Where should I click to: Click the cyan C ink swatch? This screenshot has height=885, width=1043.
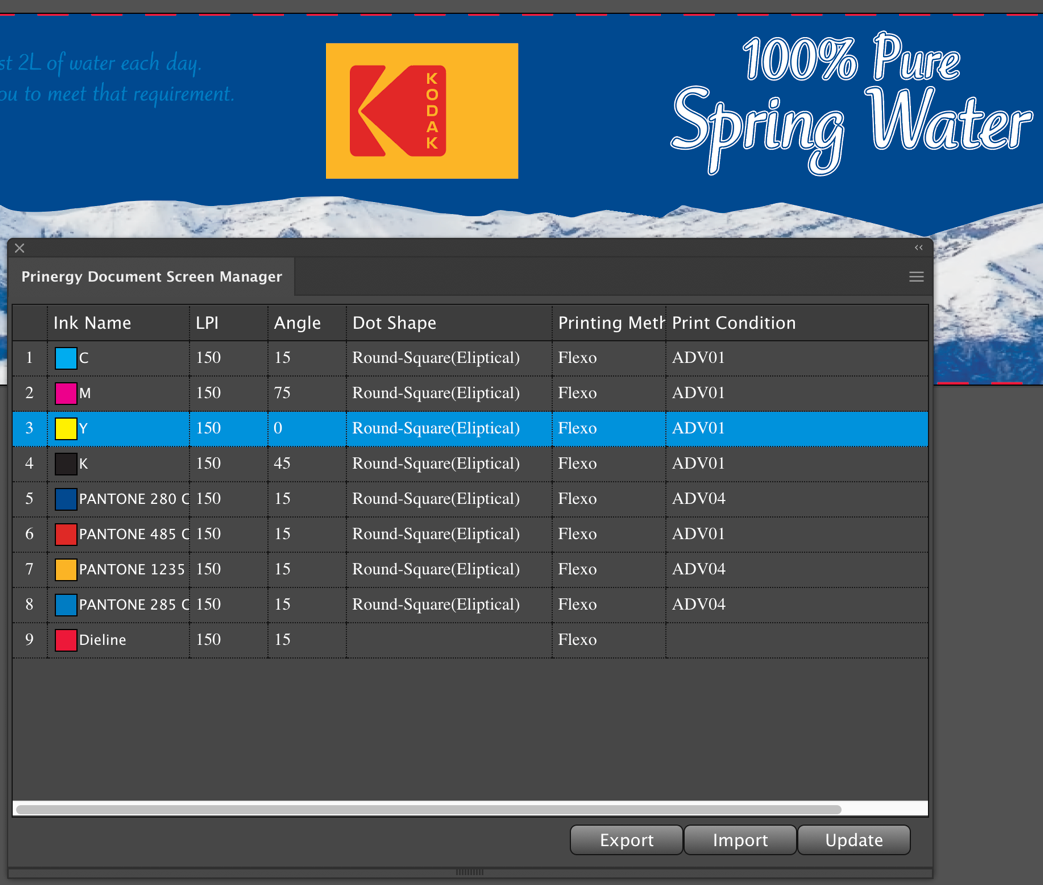click(66, 358)
